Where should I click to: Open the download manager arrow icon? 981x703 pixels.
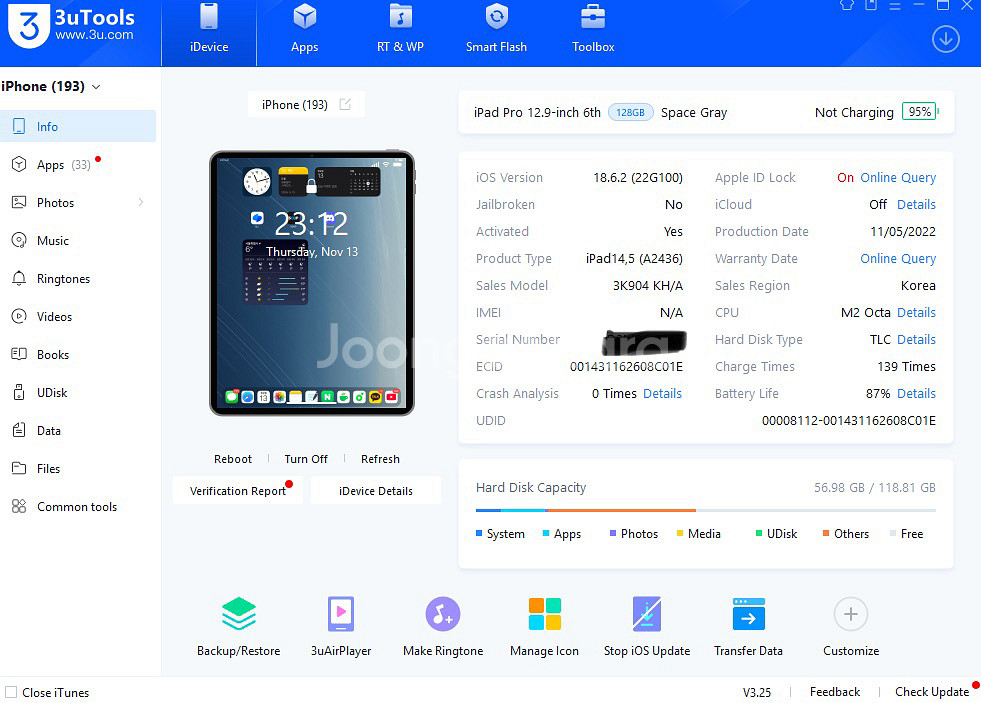[x=945, y=39]
